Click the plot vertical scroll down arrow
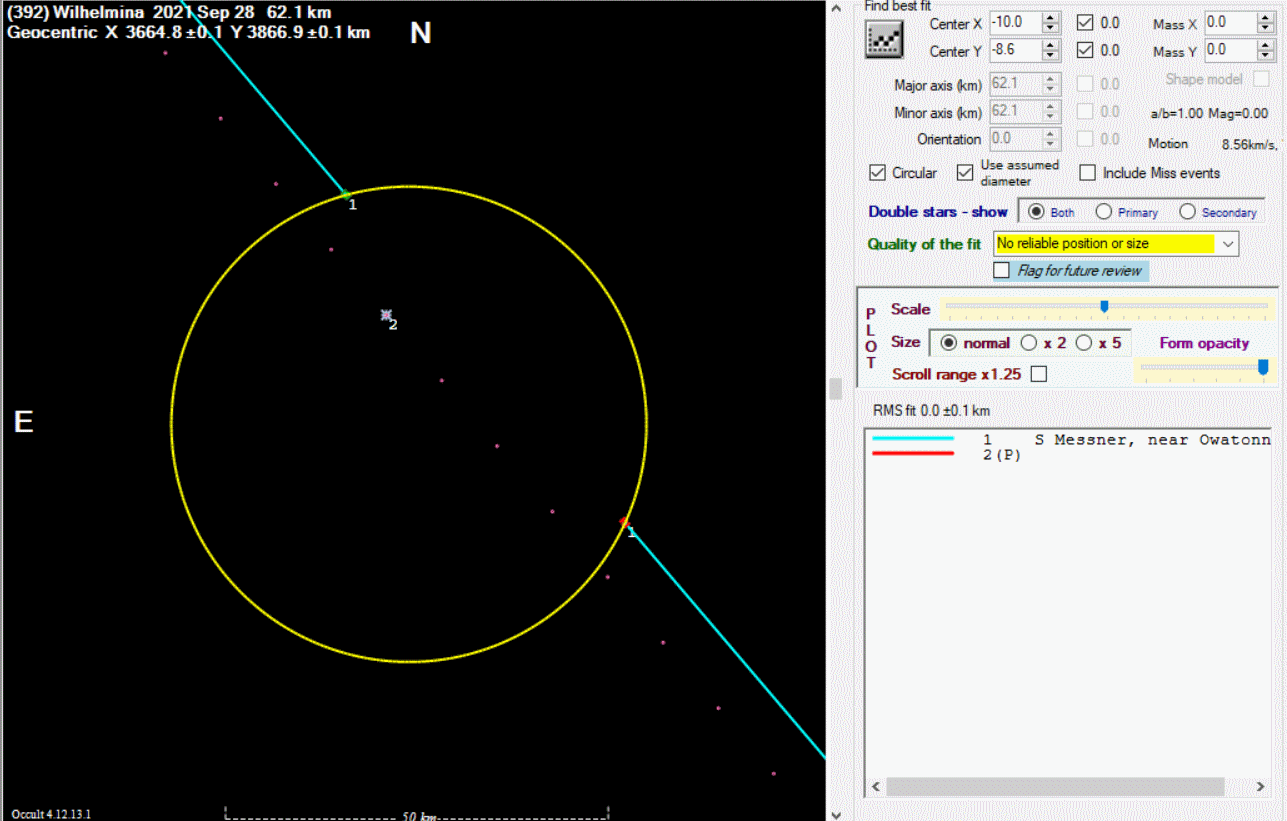 836,813
